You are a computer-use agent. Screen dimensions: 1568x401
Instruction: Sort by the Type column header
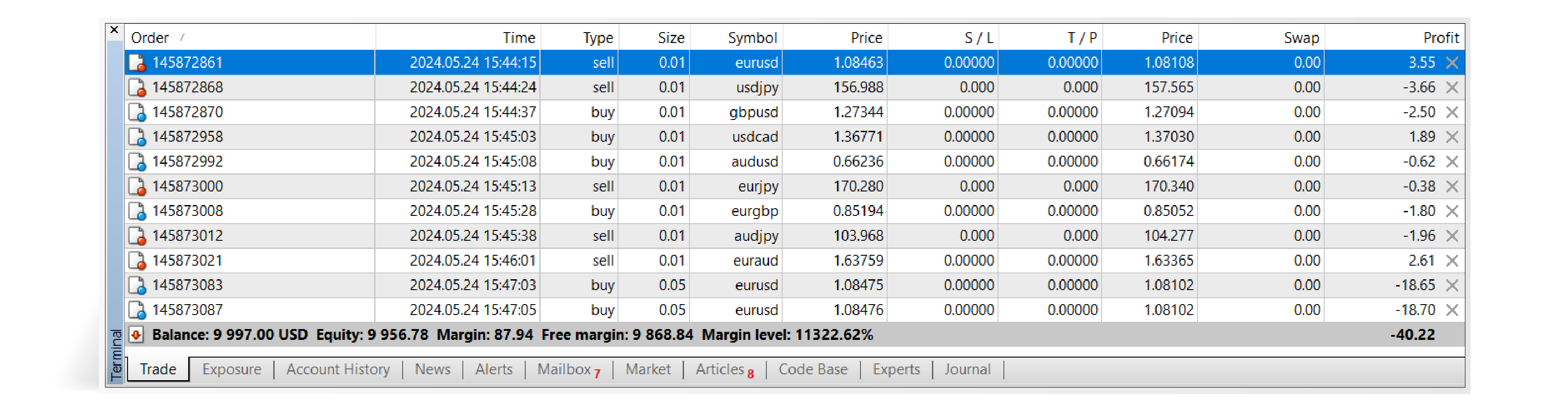click(580, 38)
